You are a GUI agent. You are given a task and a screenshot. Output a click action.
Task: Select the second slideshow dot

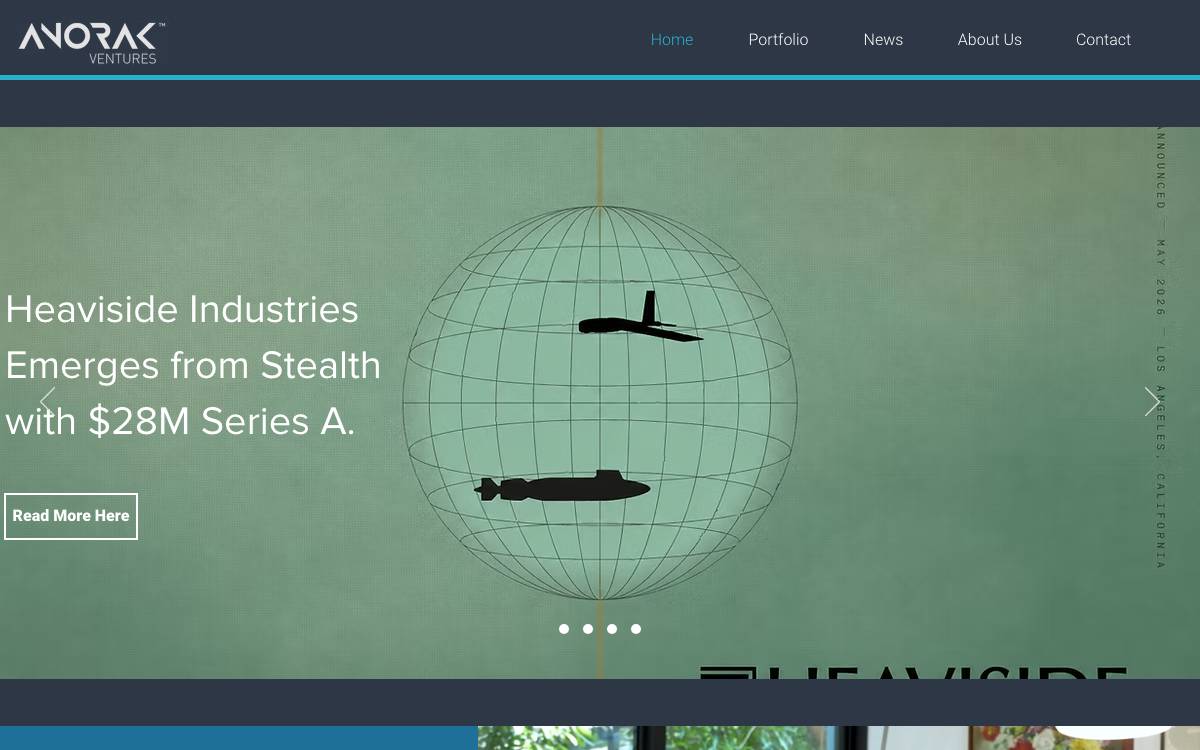tap(588, 629)
